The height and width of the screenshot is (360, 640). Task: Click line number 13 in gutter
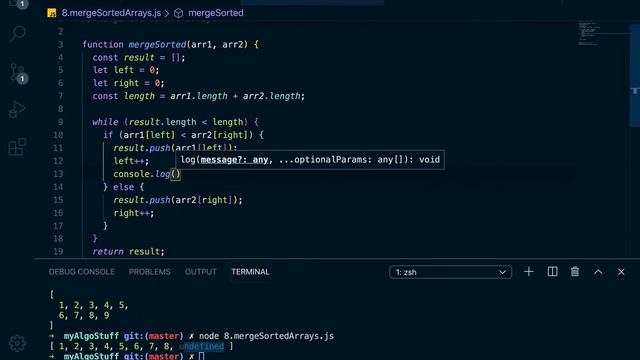(x=58, y=174)
